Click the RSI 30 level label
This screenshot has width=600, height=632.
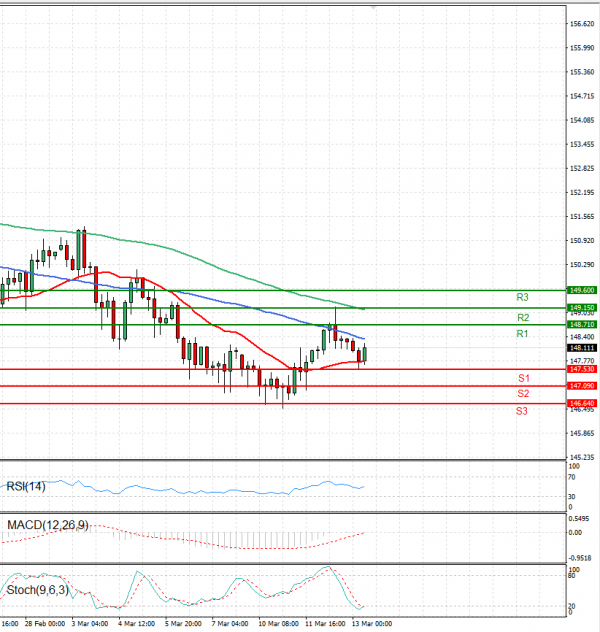pyautogui.click(x=571, y=497)
